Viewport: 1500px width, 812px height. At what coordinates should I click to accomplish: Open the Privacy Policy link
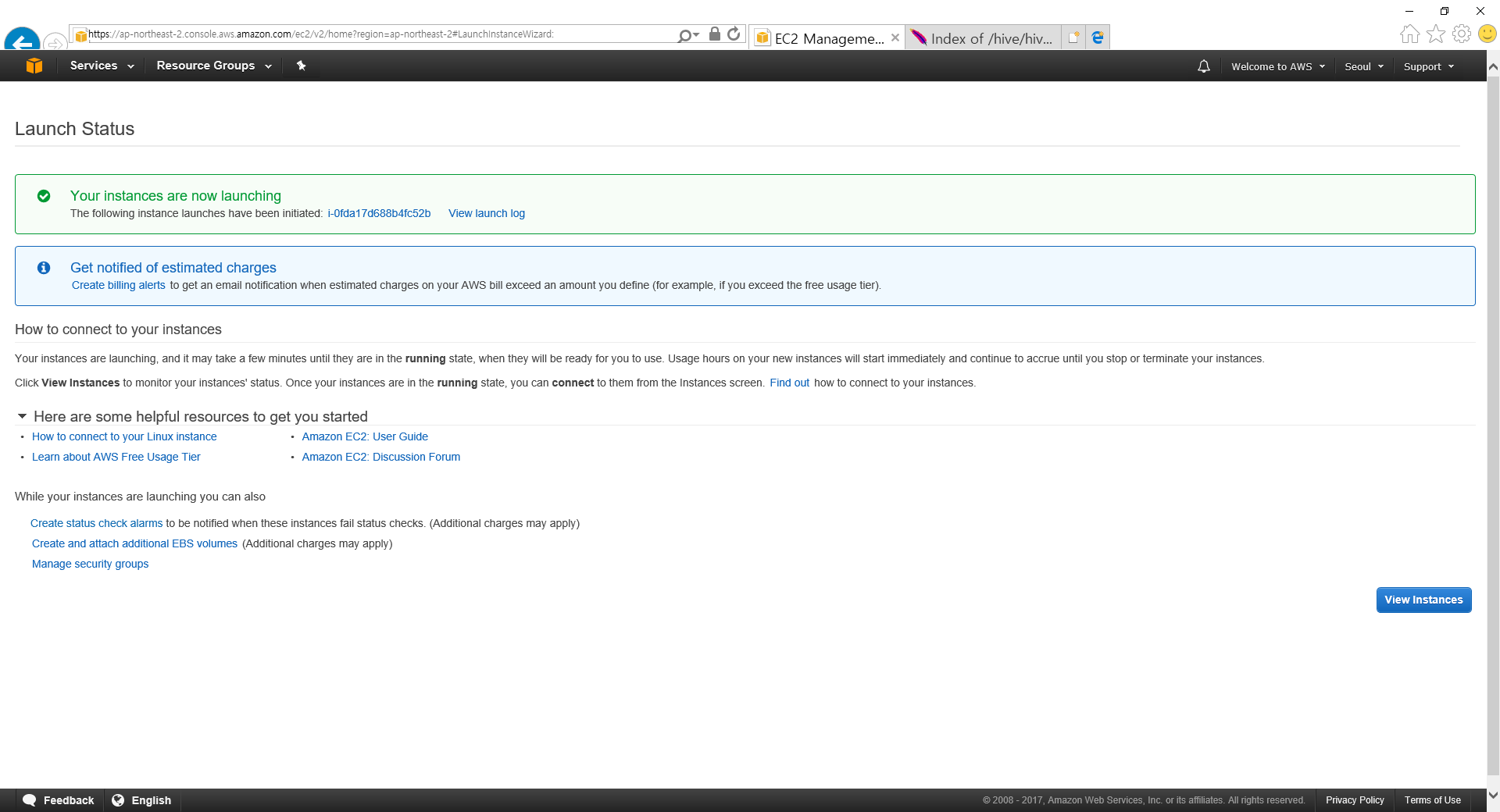point(1355,800)
